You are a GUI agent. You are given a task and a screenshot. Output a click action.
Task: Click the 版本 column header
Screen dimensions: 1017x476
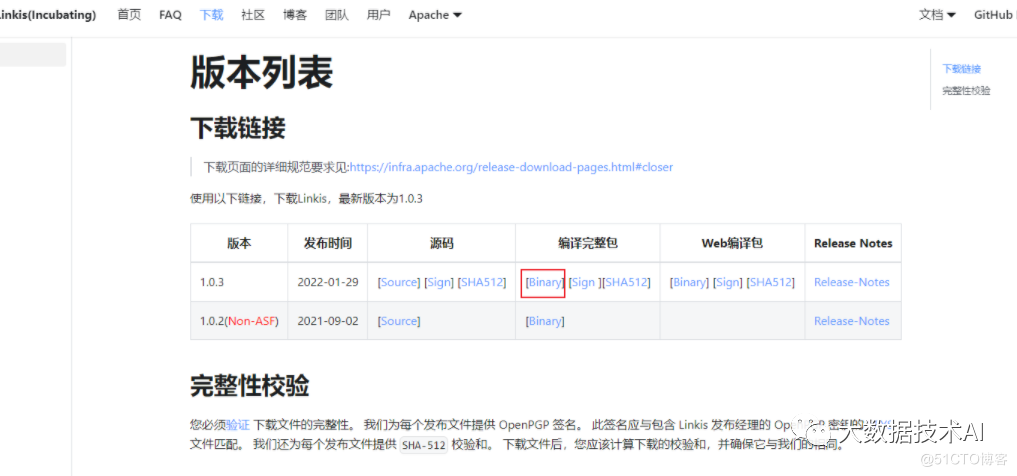coord(239,243)
